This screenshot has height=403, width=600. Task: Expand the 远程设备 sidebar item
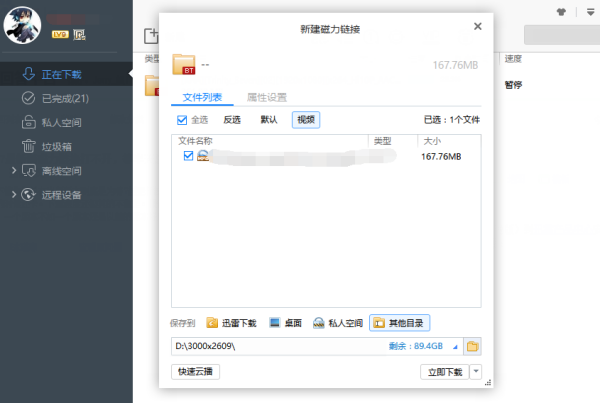(x=14, y=194)
